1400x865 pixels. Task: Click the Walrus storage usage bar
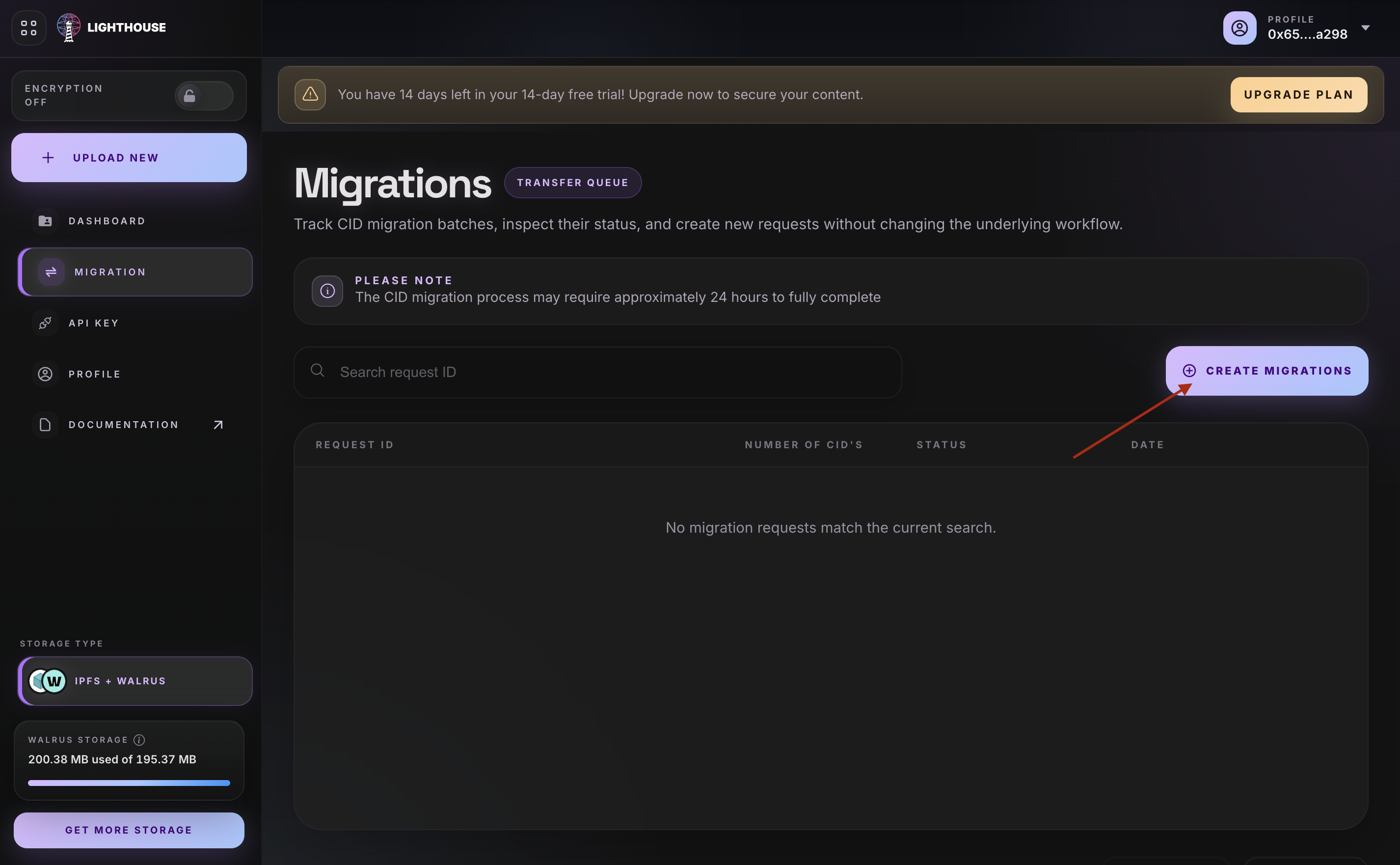click(129, 783)
